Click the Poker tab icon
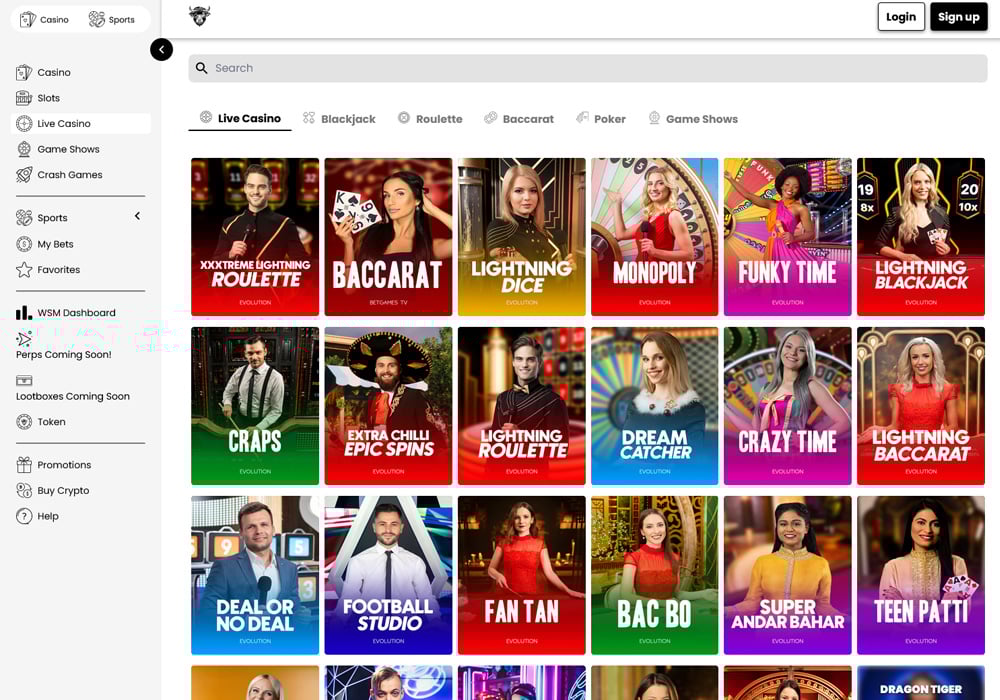Viewport: 1000px width, 700px height. [x=582, y=118]
